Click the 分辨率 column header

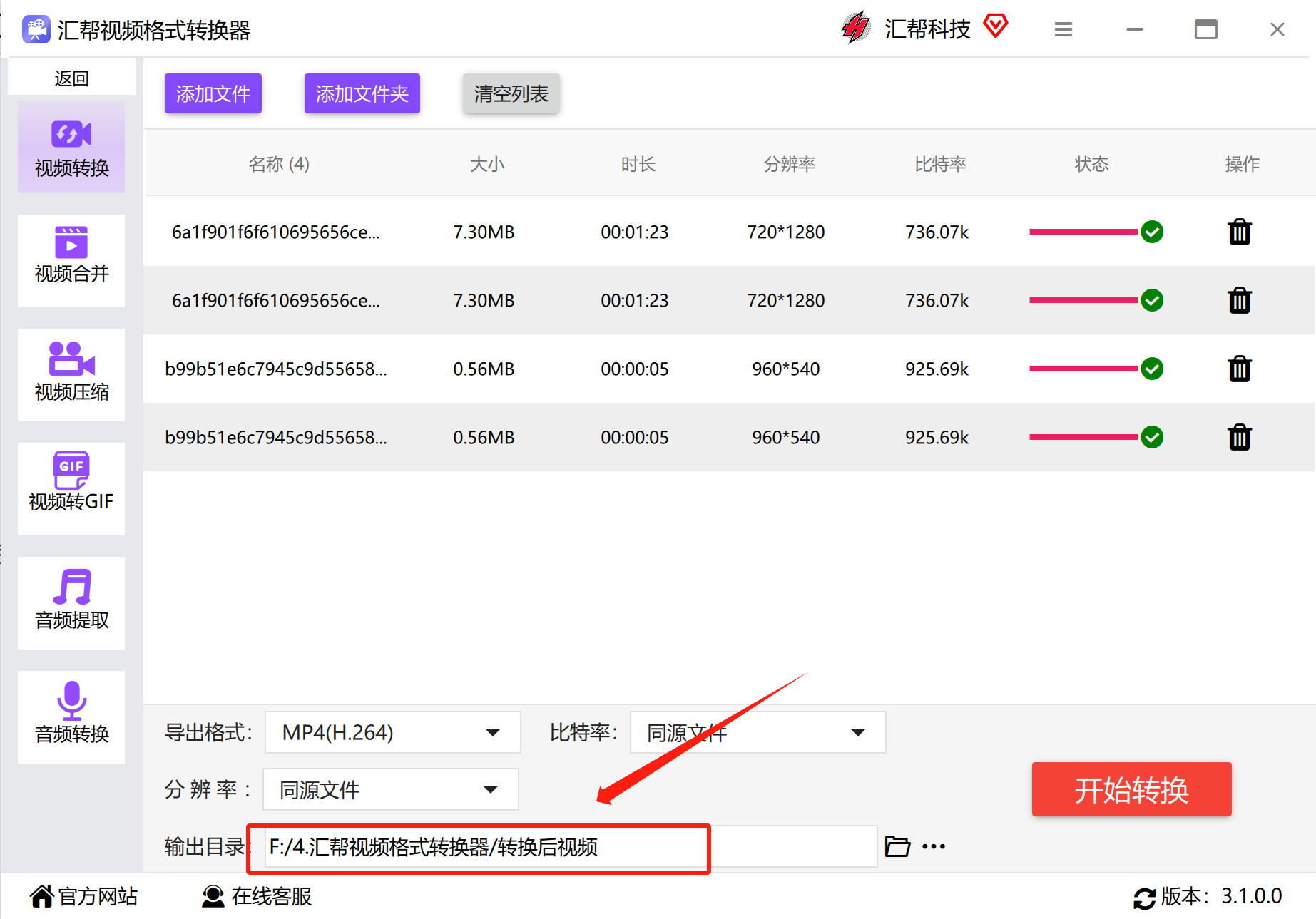coord(790,164)
